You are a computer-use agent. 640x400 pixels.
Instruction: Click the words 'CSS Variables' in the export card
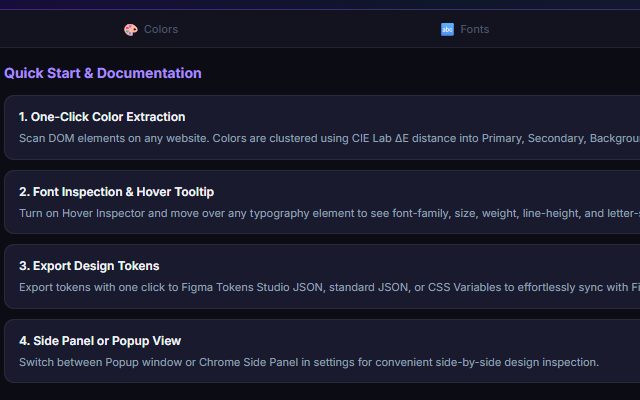tap(465, 287)
